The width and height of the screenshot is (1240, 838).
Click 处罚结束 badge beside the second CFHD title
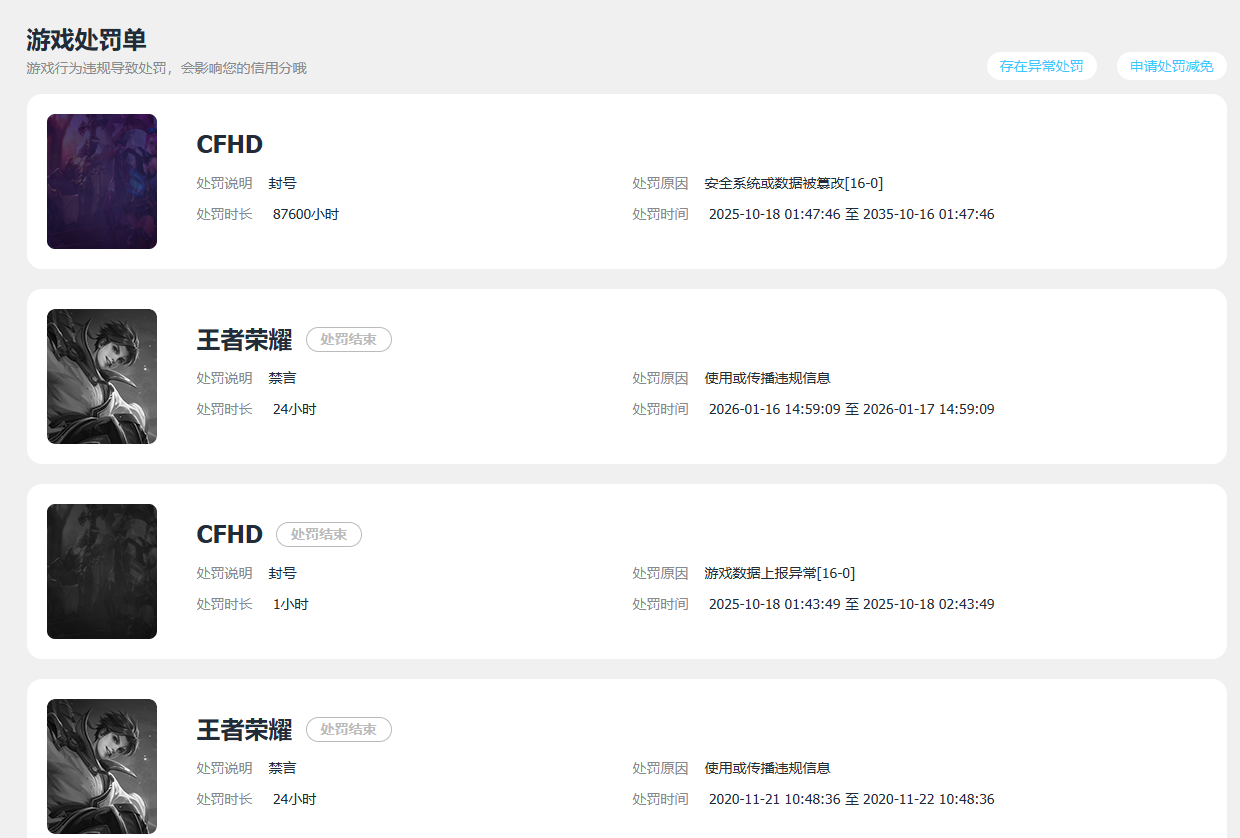319,534
